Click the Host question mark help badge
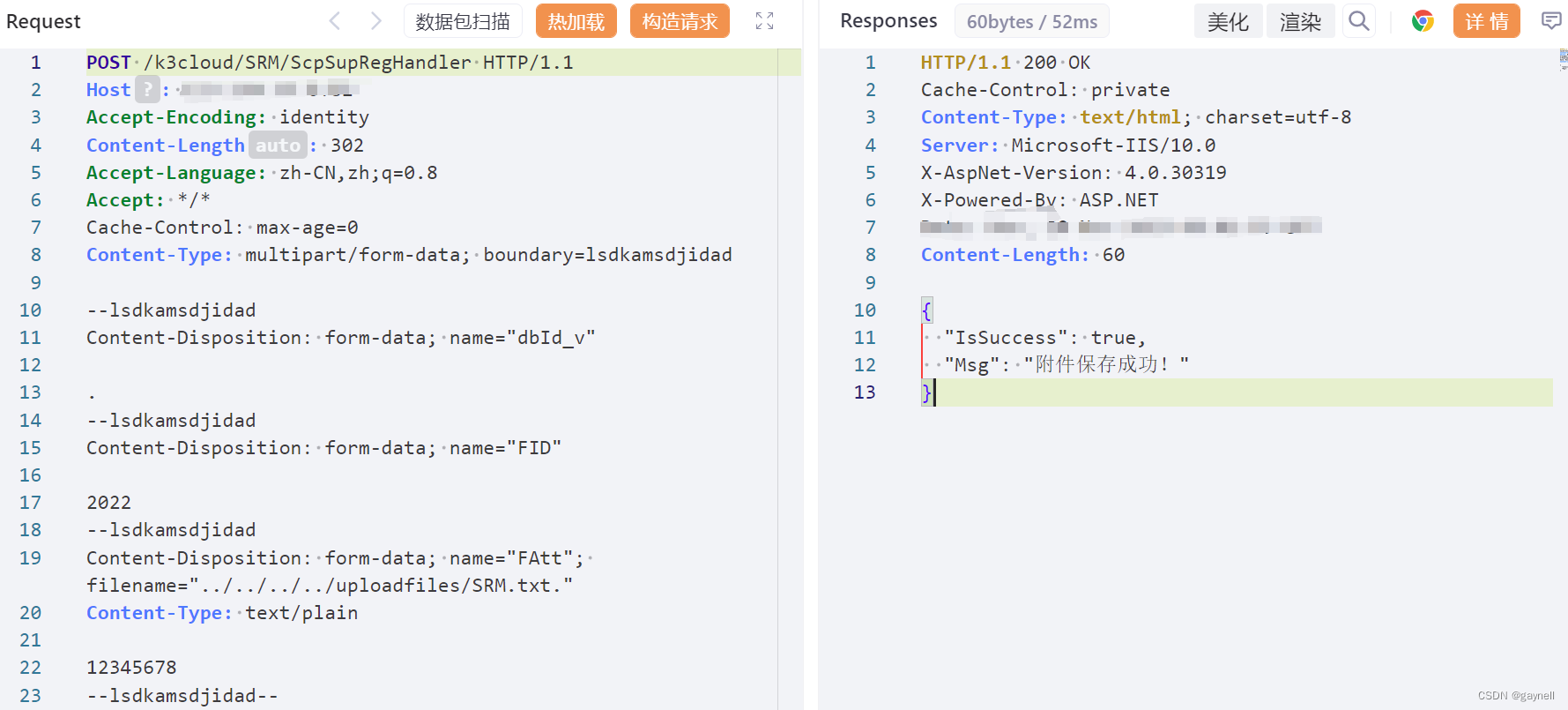Screen dimensions: 1568x710 coord(147,89)
